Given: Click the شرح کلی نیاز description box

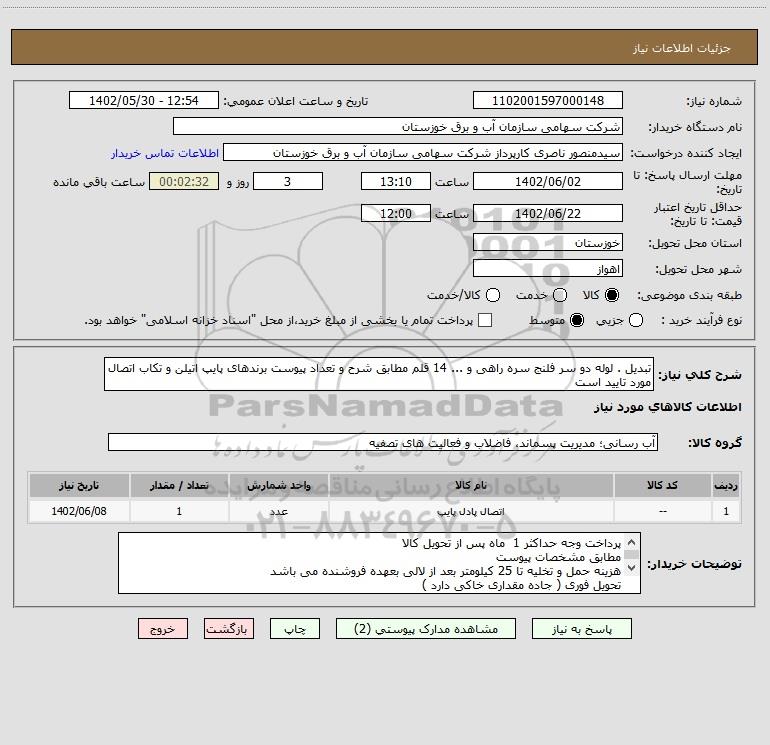Looking at the screenshot, I should [379, 374].
